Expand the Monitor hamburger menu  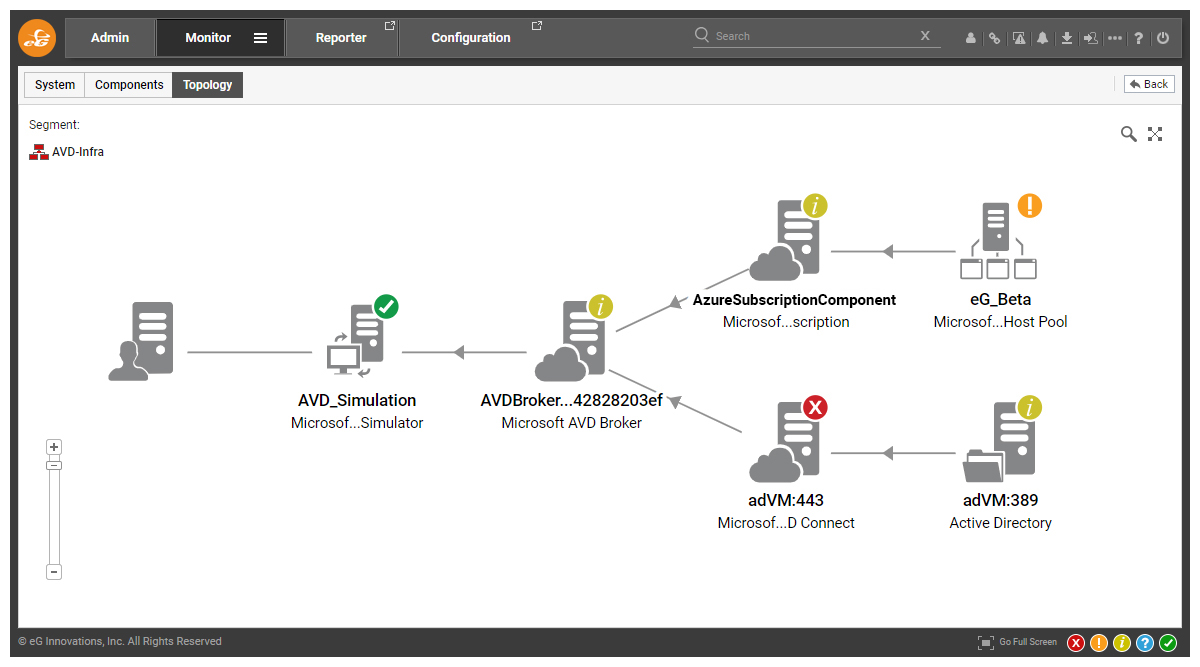tap(260, 38)
